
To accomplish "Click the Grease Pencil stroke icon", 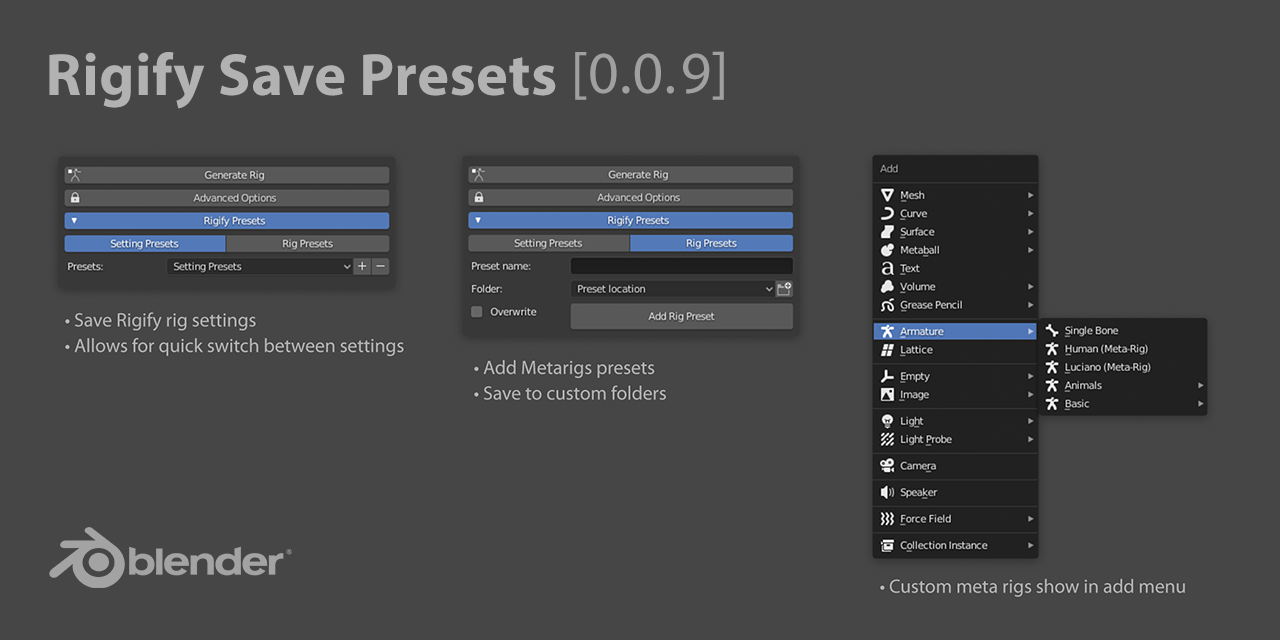I will click(887, 305).
